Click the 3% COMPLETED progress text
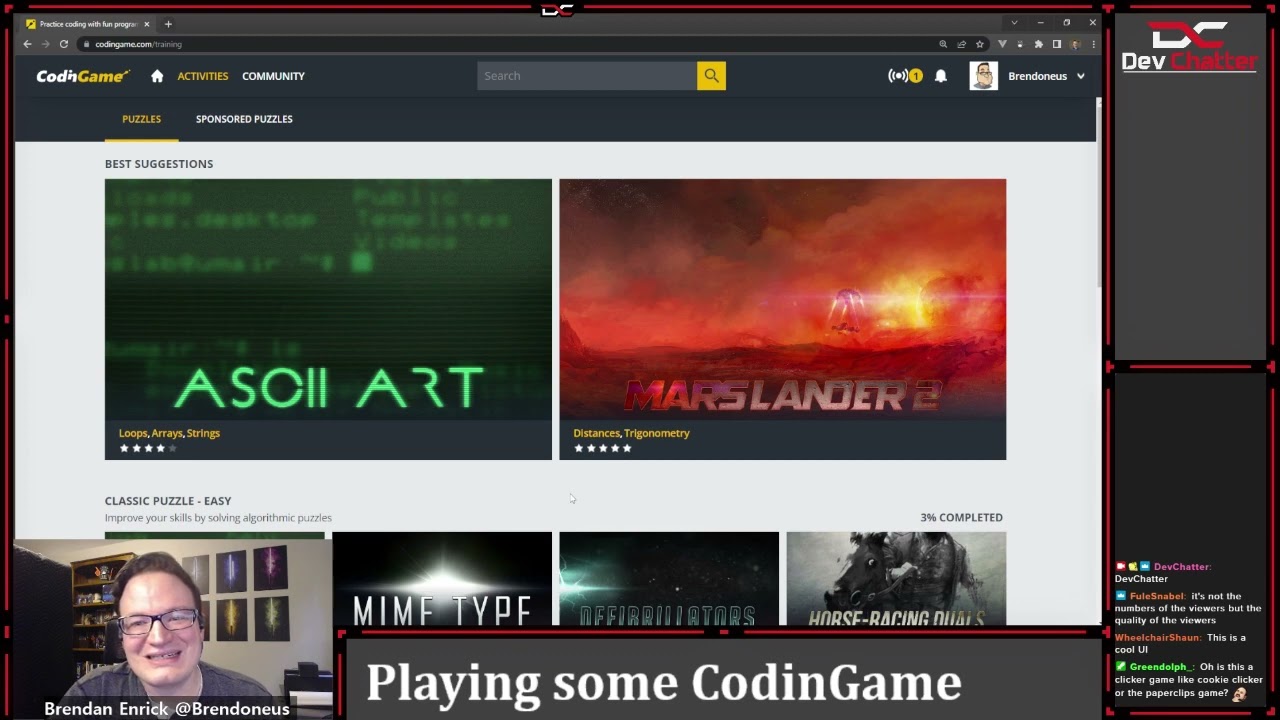 (961, 517)
